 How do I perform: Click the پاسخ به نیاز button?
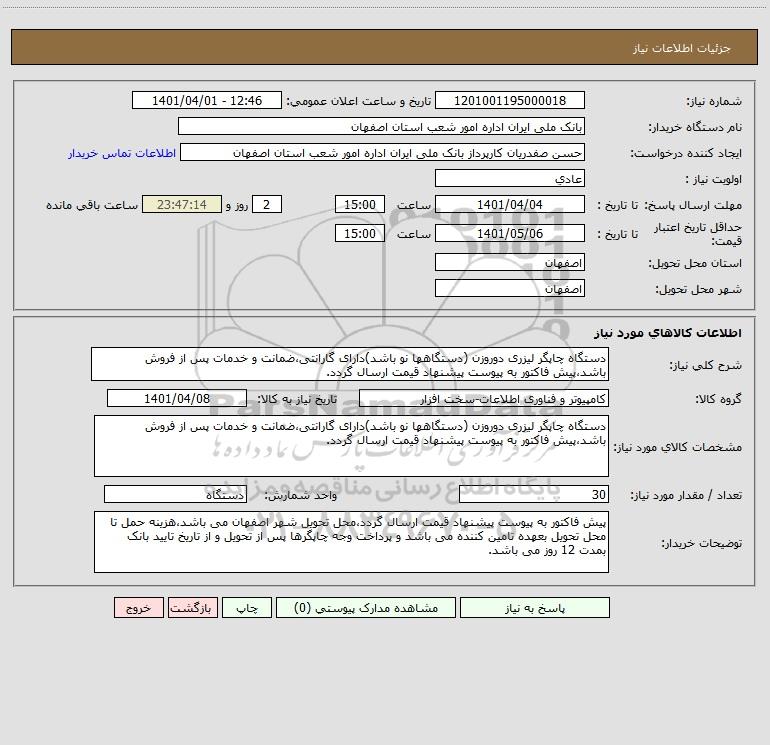535,608
